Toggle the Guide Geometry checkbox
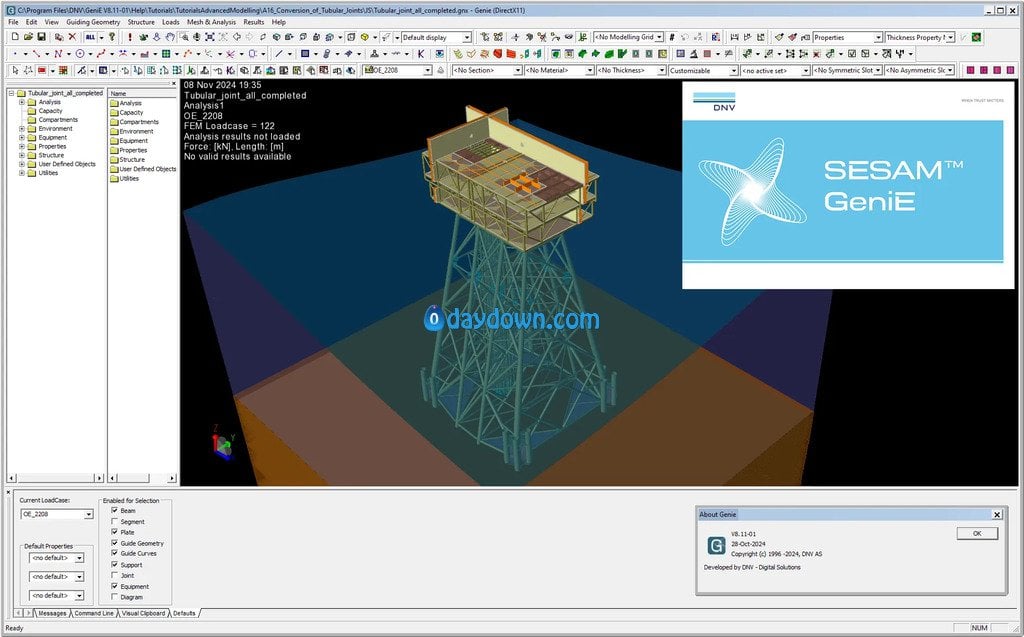Image resolution: width=1024 pixels, height=637 pixels. coord(114,543)
